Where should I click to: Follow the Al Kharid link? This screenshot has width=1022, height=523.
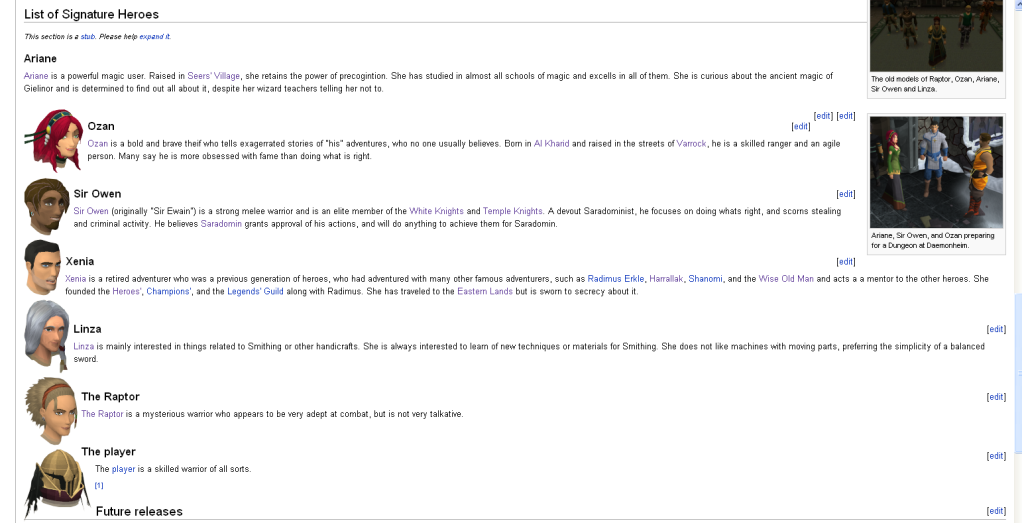[x=551, y=144]
